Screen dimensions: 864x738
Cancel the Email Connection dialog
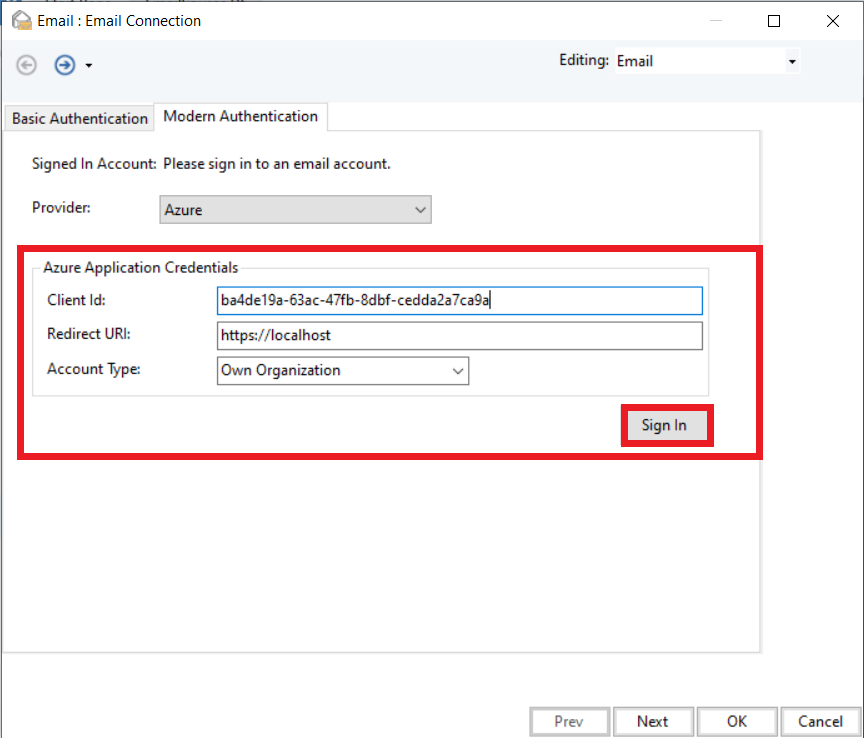pos(820,721)
